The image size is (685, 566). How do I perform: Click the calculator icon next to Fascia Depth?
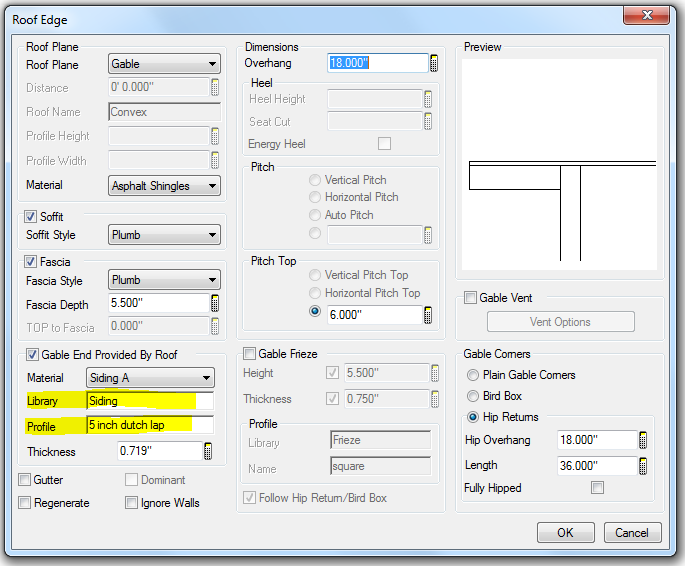pos(214,303)
